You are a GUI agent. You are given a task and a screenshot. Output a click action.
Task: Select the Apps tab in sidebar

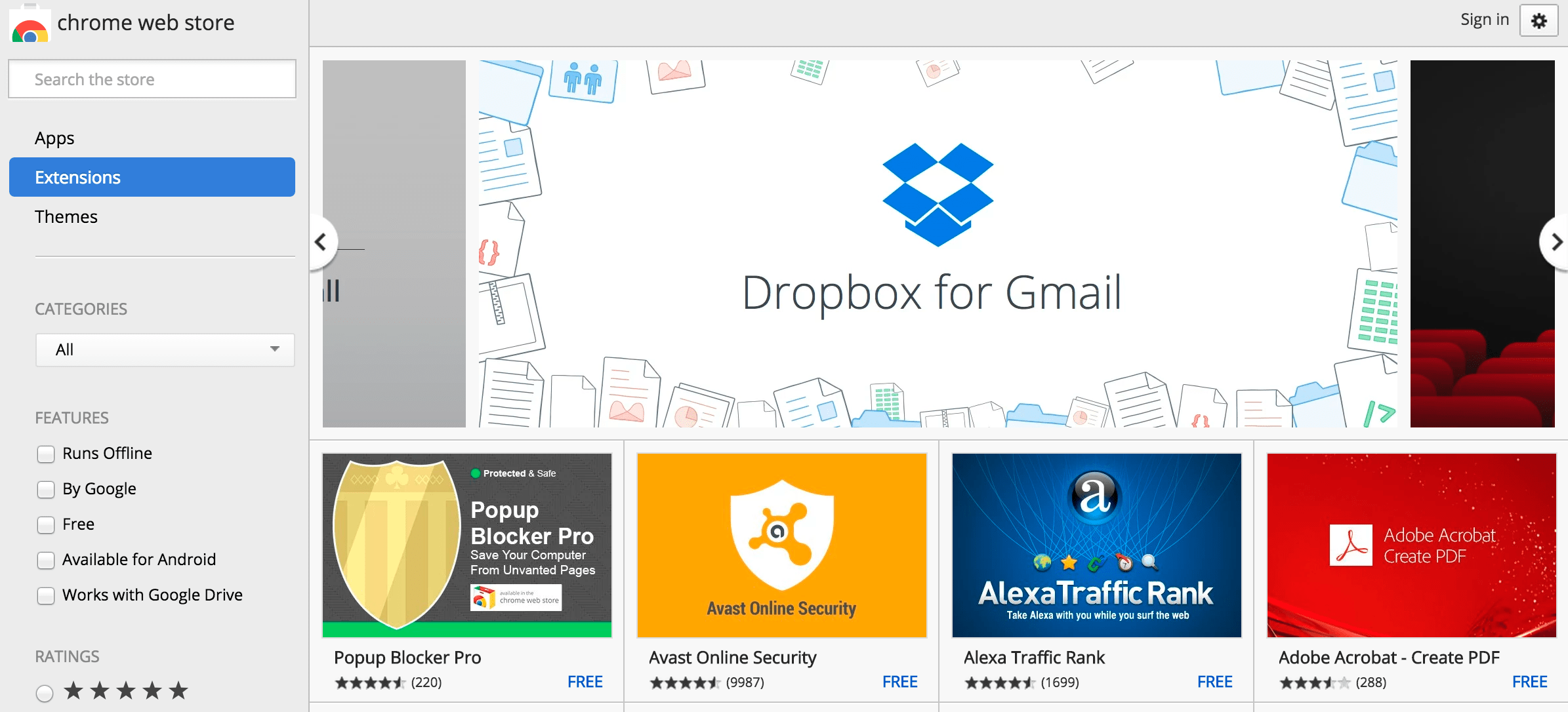(54, 139)
